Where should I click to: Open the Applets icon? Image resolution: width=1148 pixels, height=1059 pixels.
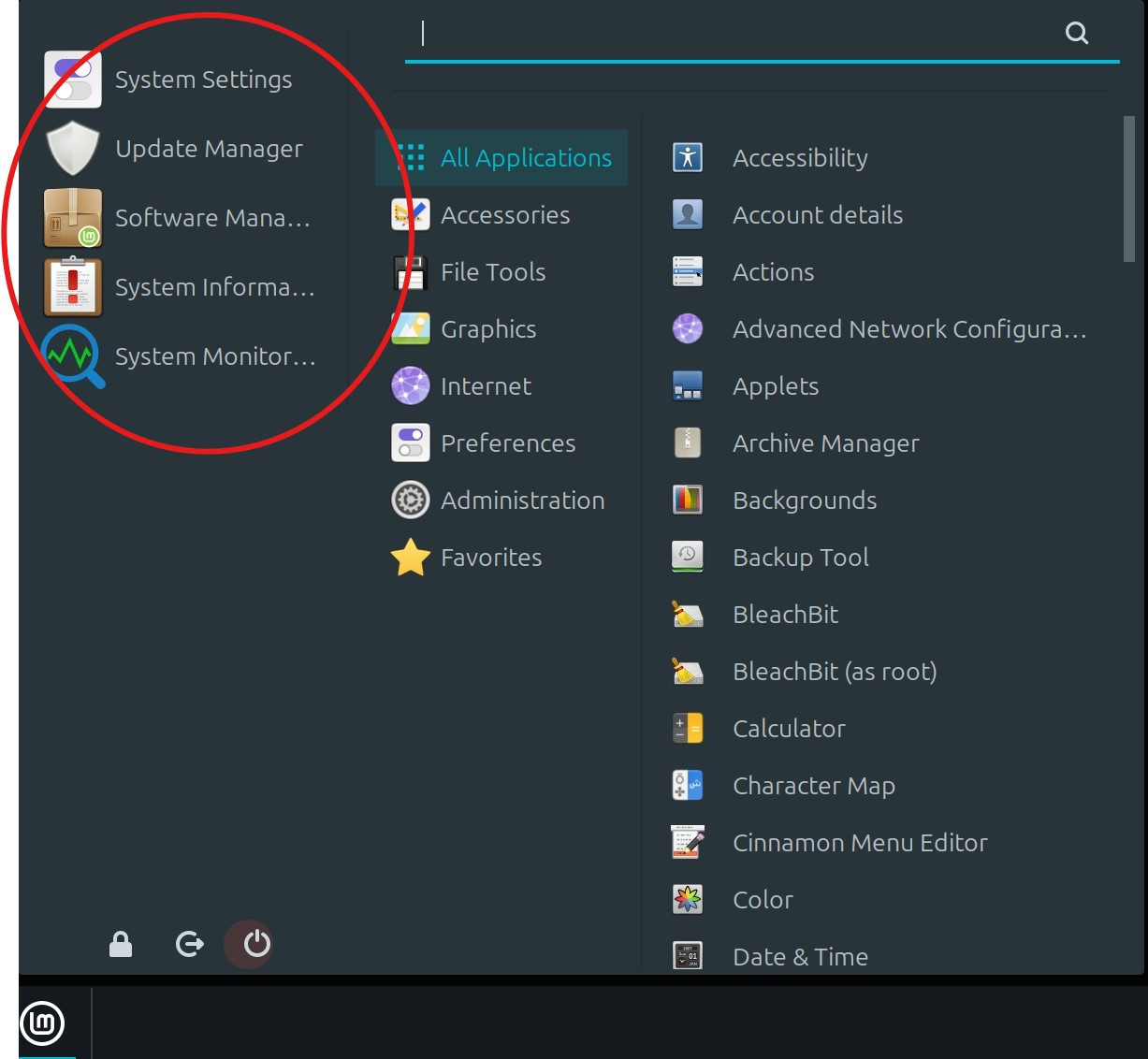click(x=688, y=385)
